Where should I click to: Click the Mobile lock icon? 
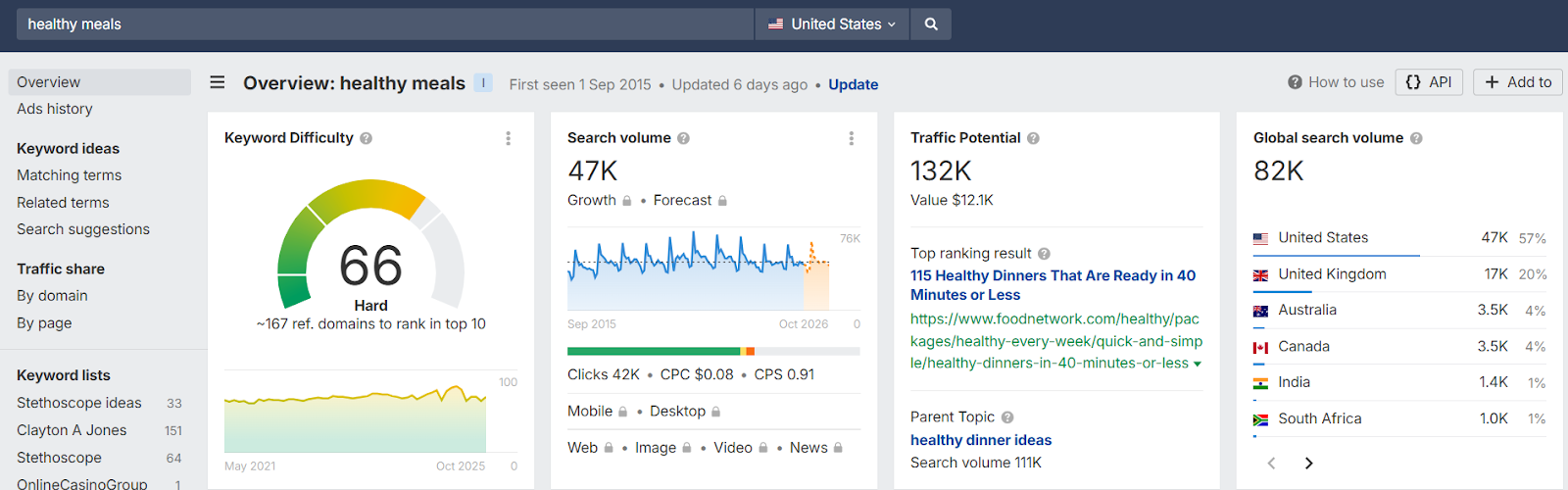point(623,412)
